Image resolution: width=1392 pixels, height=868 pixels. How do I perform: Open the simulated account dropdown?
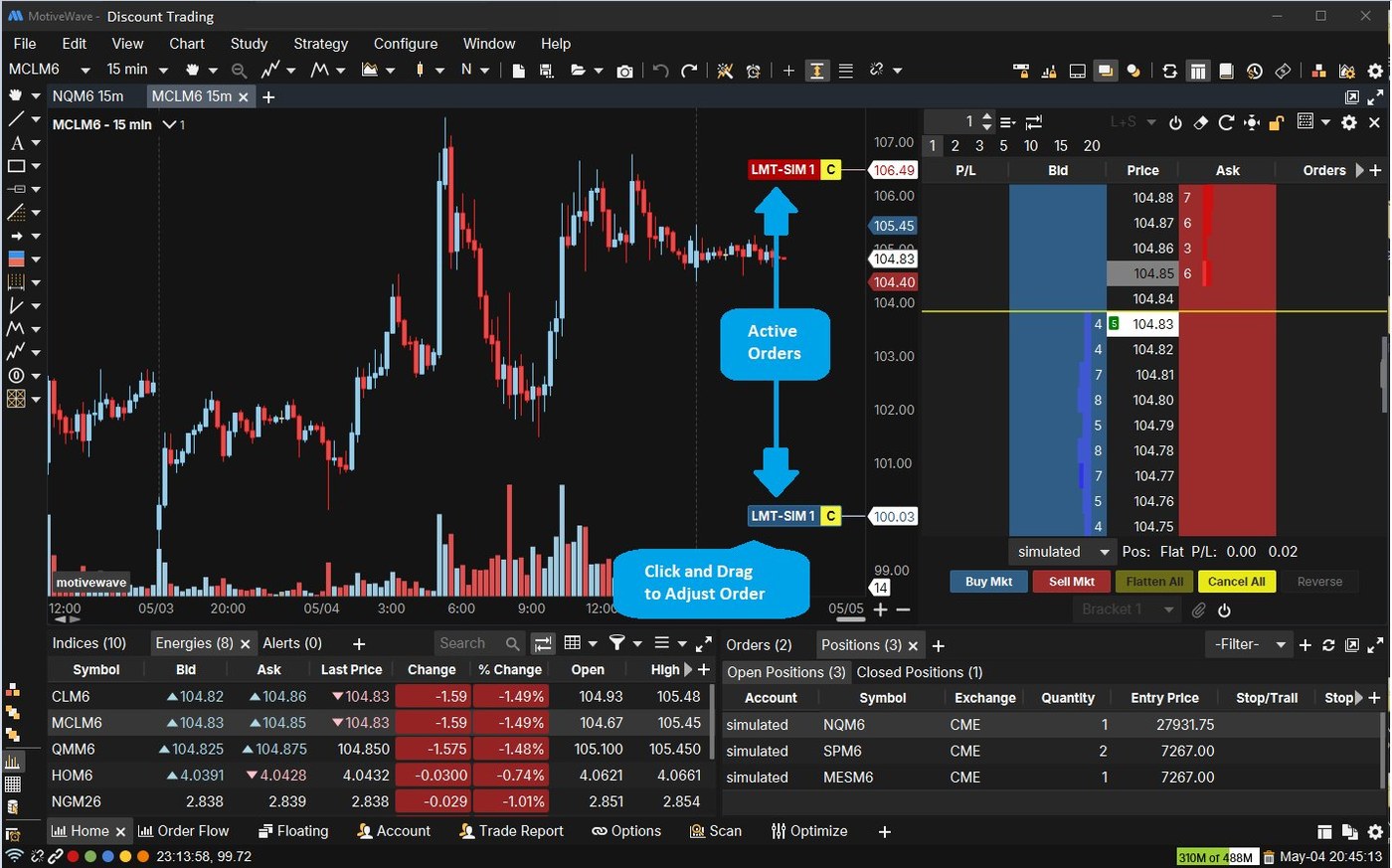coord(1062,552)
